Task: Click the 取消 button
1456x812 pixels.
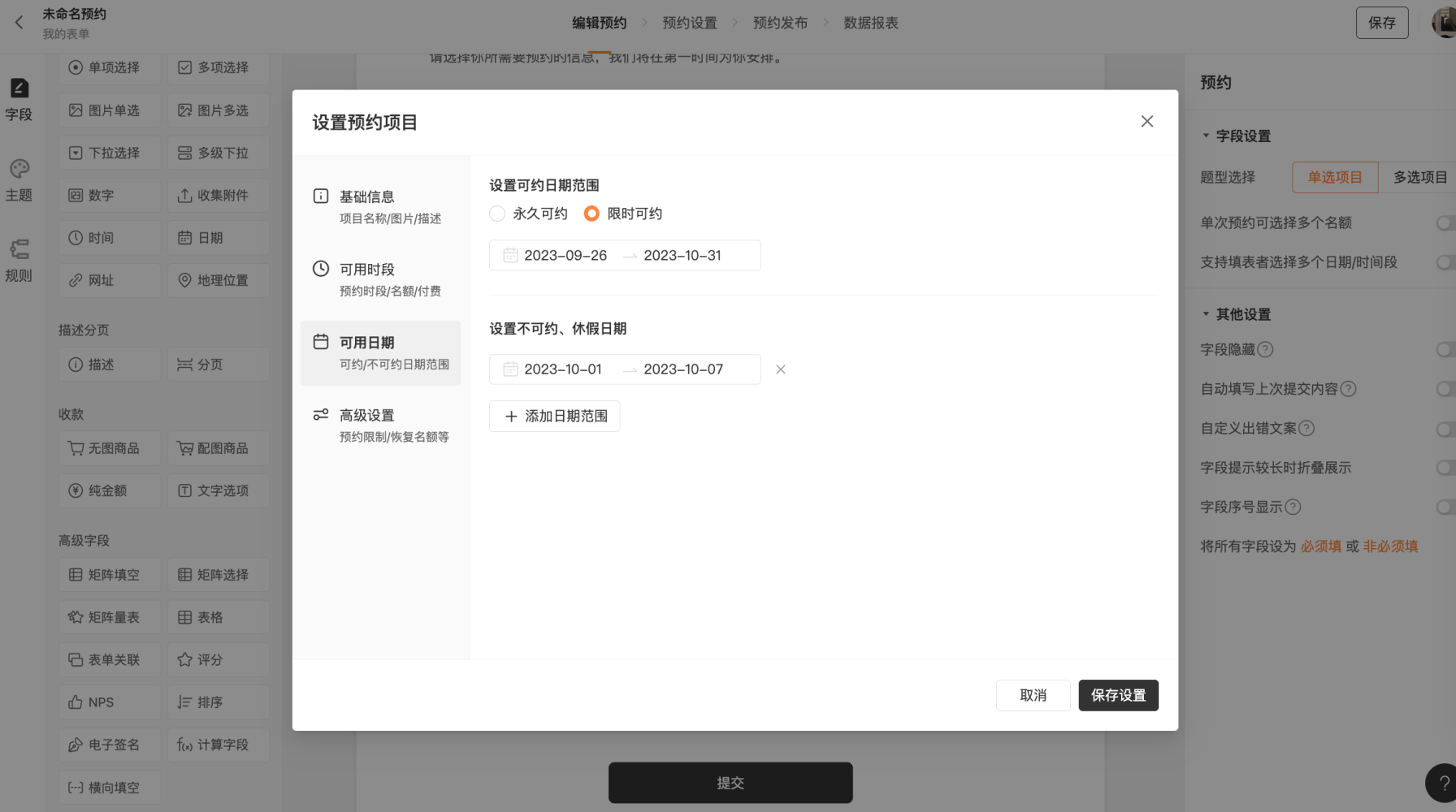Action: point(1033,695)
